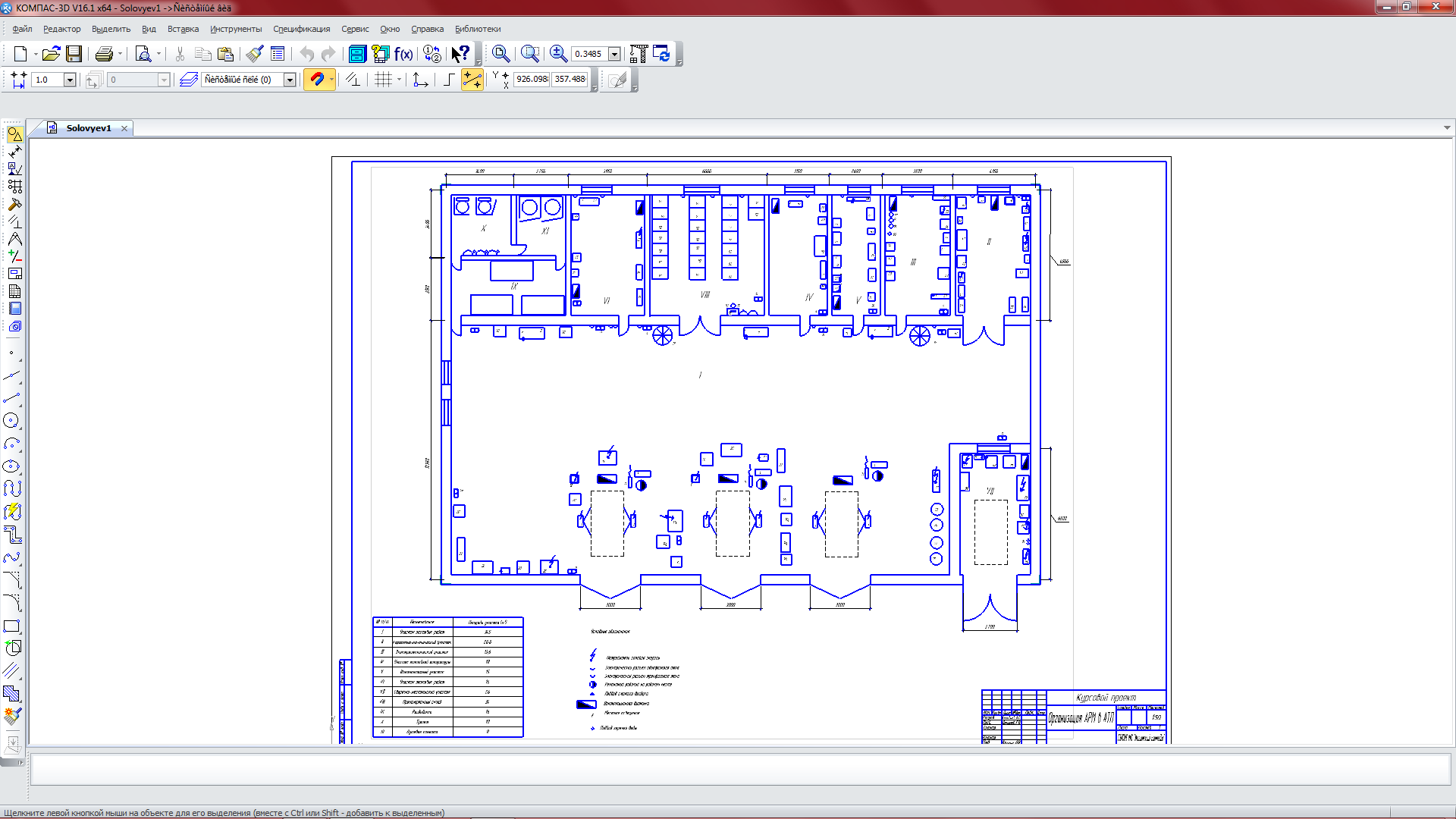Open the Спецификация menu
1456x819 pixels.
tap(301, 29)
